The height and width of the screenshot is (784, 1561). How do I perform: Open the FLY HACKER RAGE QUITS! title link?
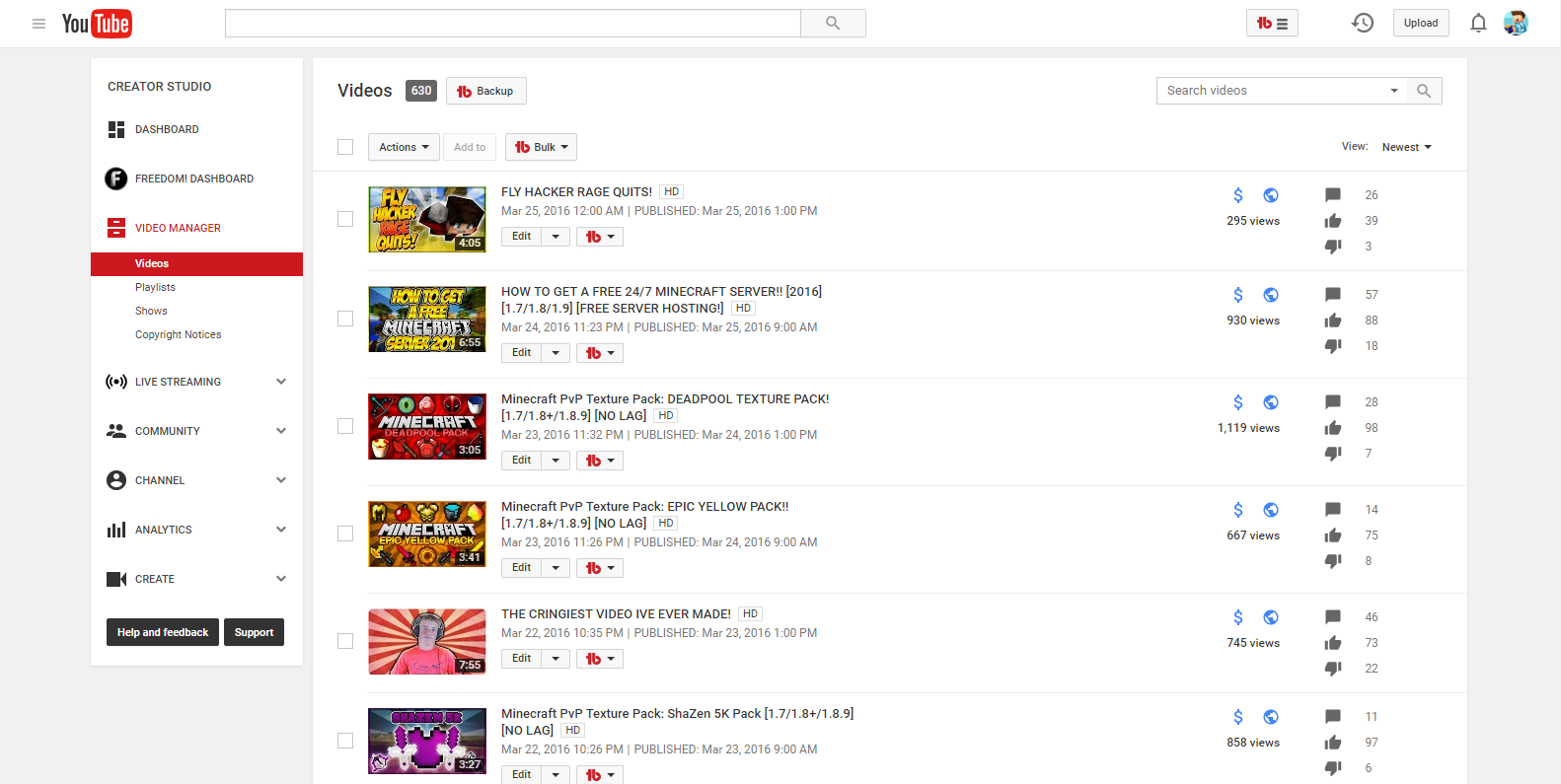(x=576, y=192)
